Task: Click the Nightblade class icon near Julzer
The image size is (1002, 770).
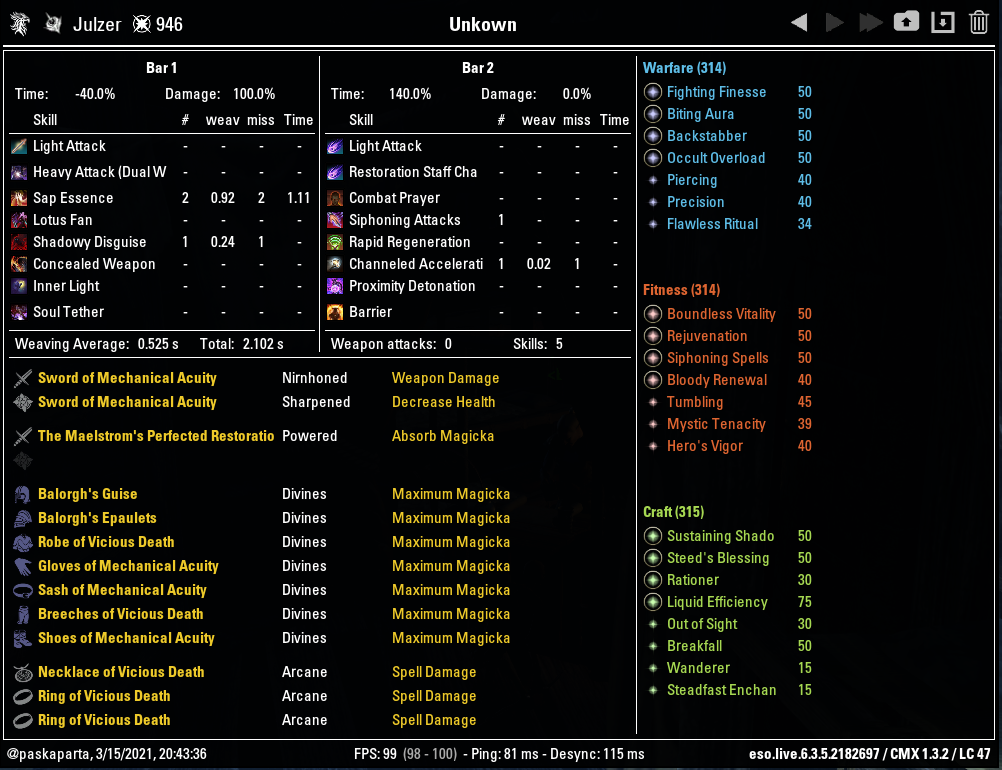Action: 54,24
